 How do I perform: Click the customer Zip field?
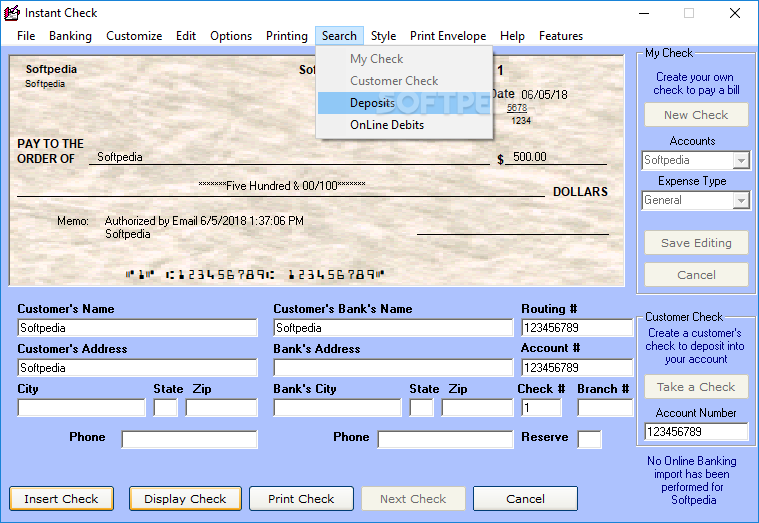point(221,408)
